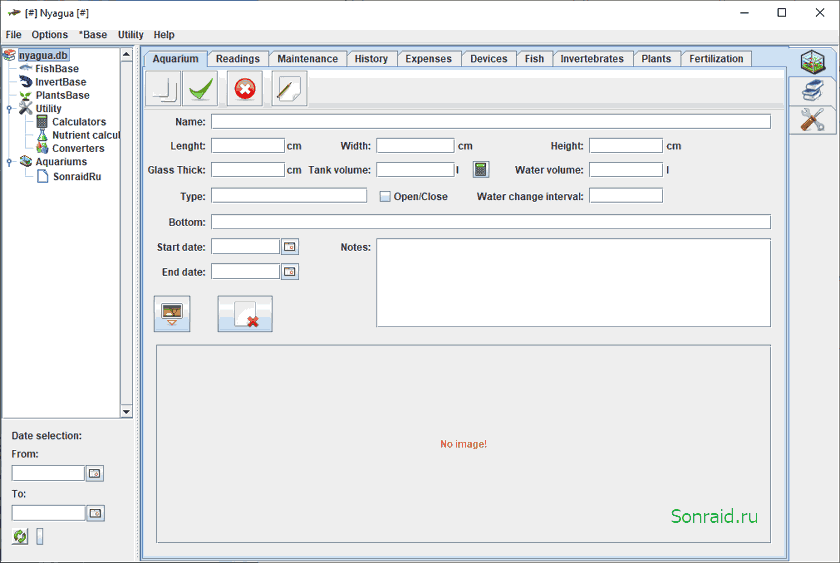Open the *Base menu

(x=93, y=35)
